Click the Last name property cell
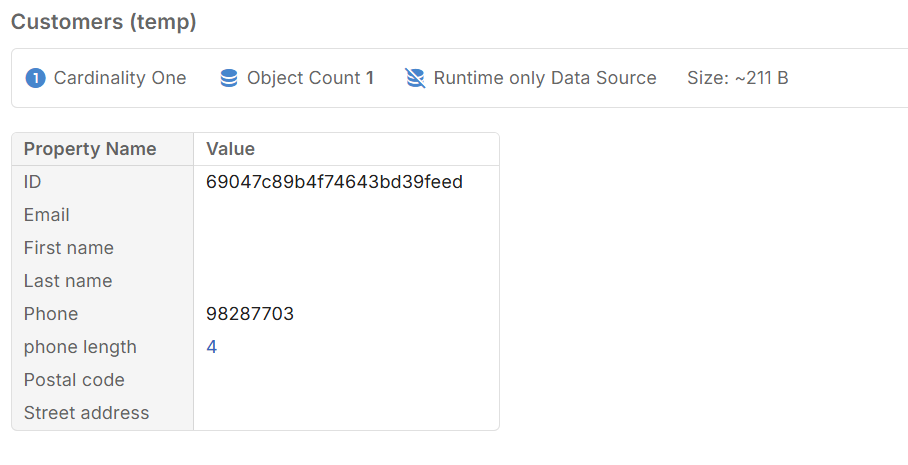Viewport: 908px width, 465px height. (68, 281)
